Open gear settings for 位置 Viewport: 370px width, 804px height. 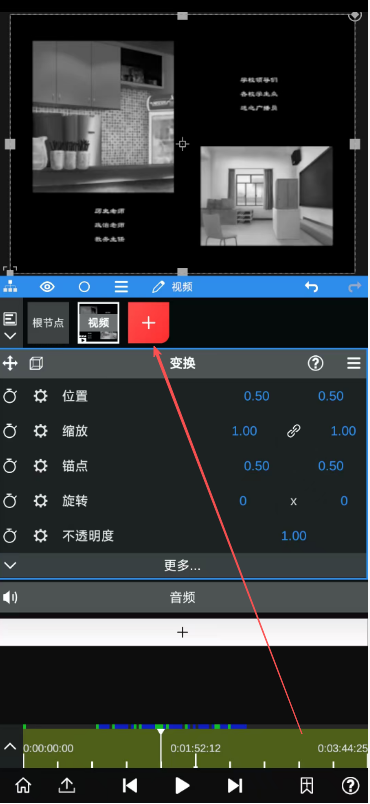pyautogui.click(x=40, y=396)
